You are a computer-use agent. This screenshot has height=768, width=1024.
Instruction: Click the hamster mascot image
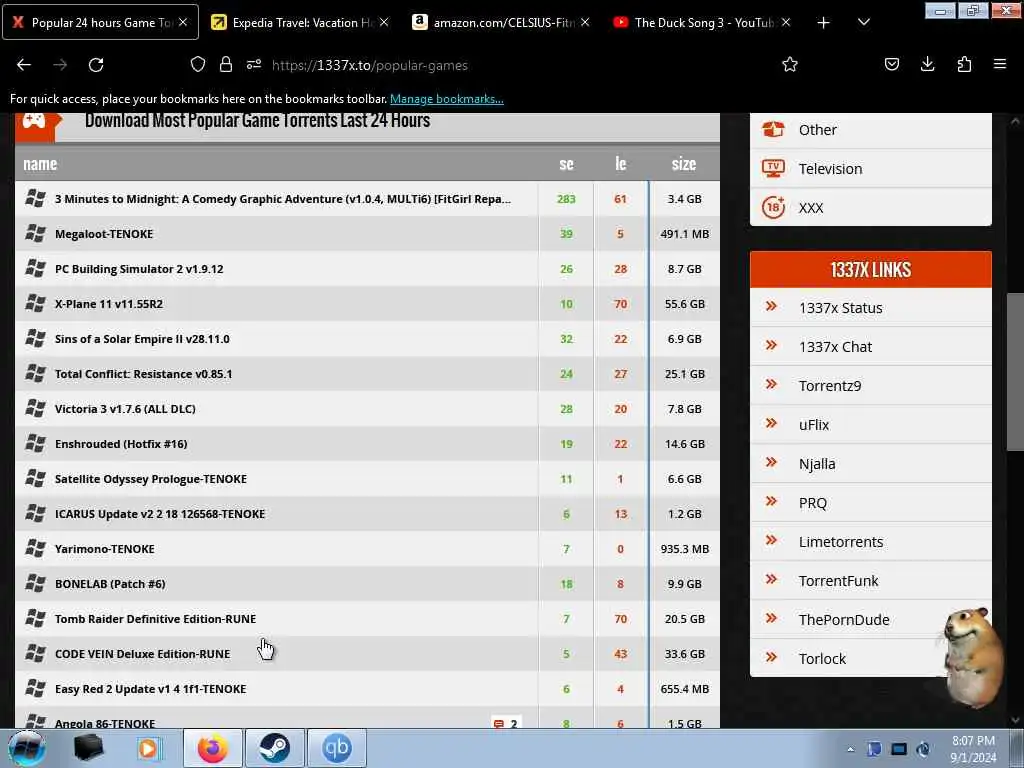pos(971,657)
